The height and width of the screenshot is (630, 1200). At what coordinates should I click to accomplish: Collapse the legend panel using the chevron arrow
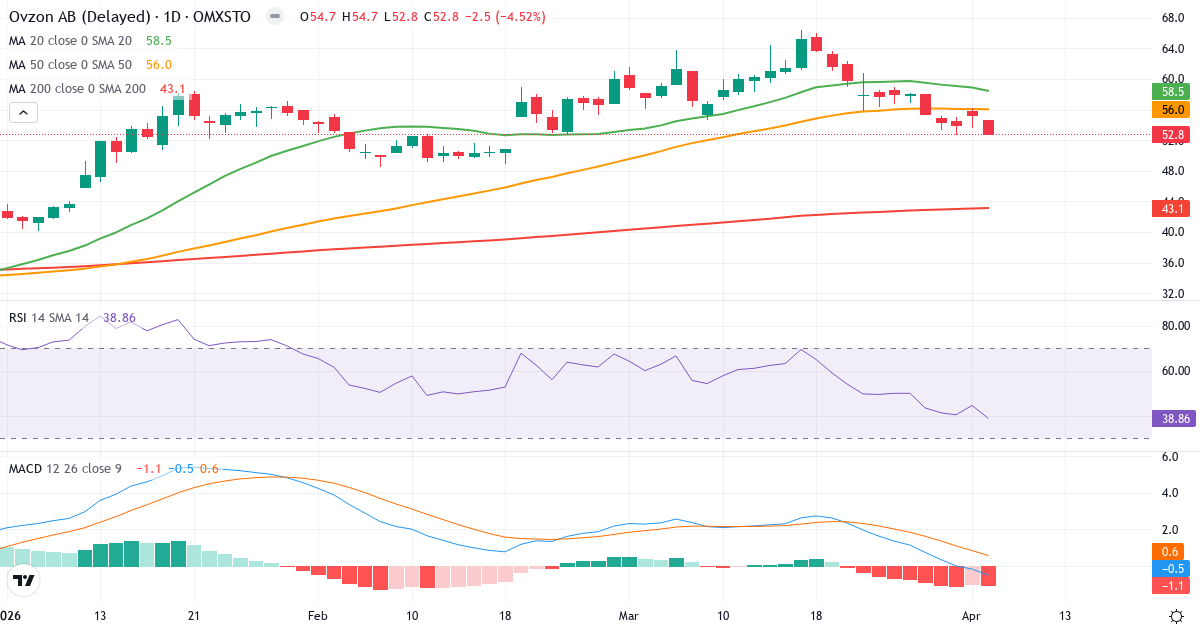pos(22,112)
